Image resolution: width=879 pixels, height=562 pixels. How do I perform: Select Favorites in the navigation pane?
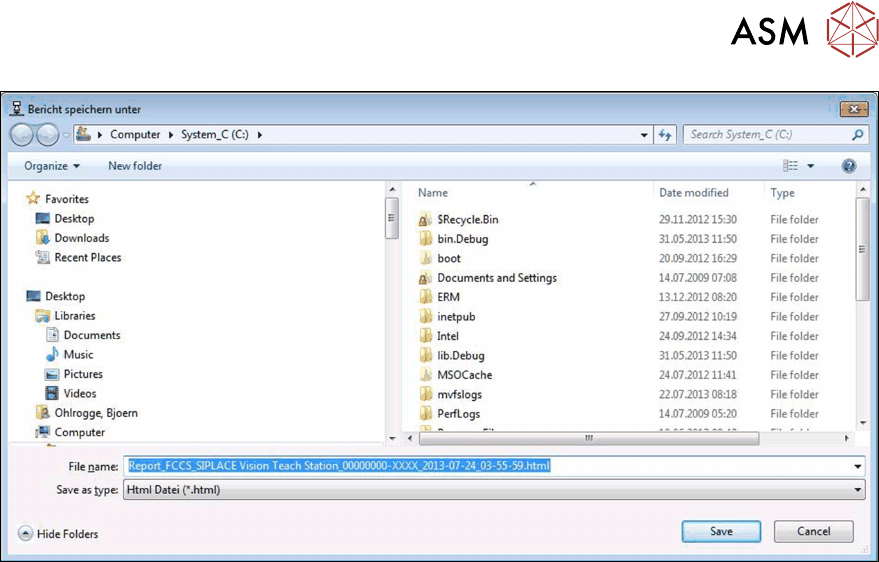coord(67,199)
